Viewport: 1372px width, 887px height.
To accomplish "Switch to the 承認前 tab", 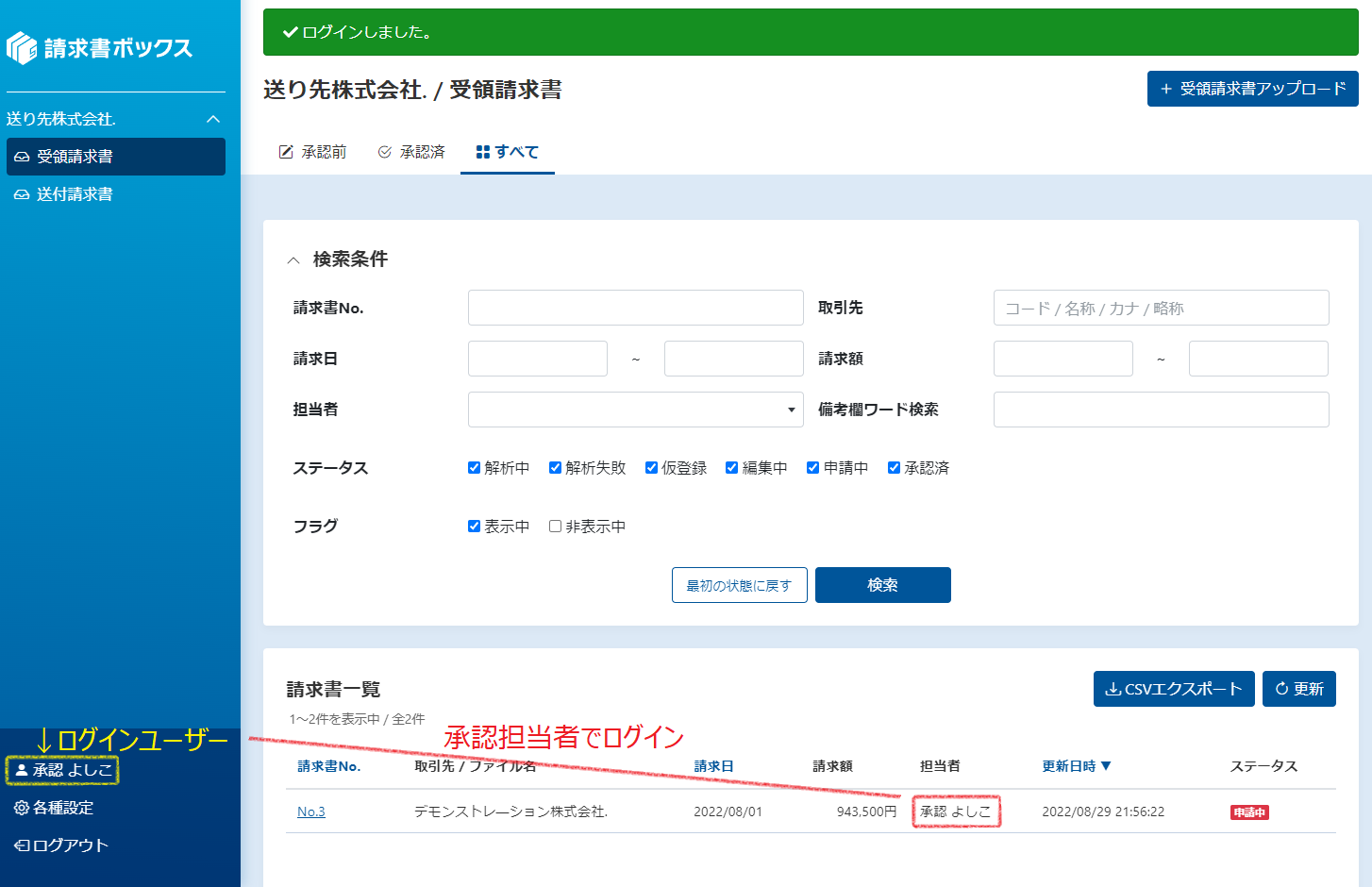I will tap(313, 152).
